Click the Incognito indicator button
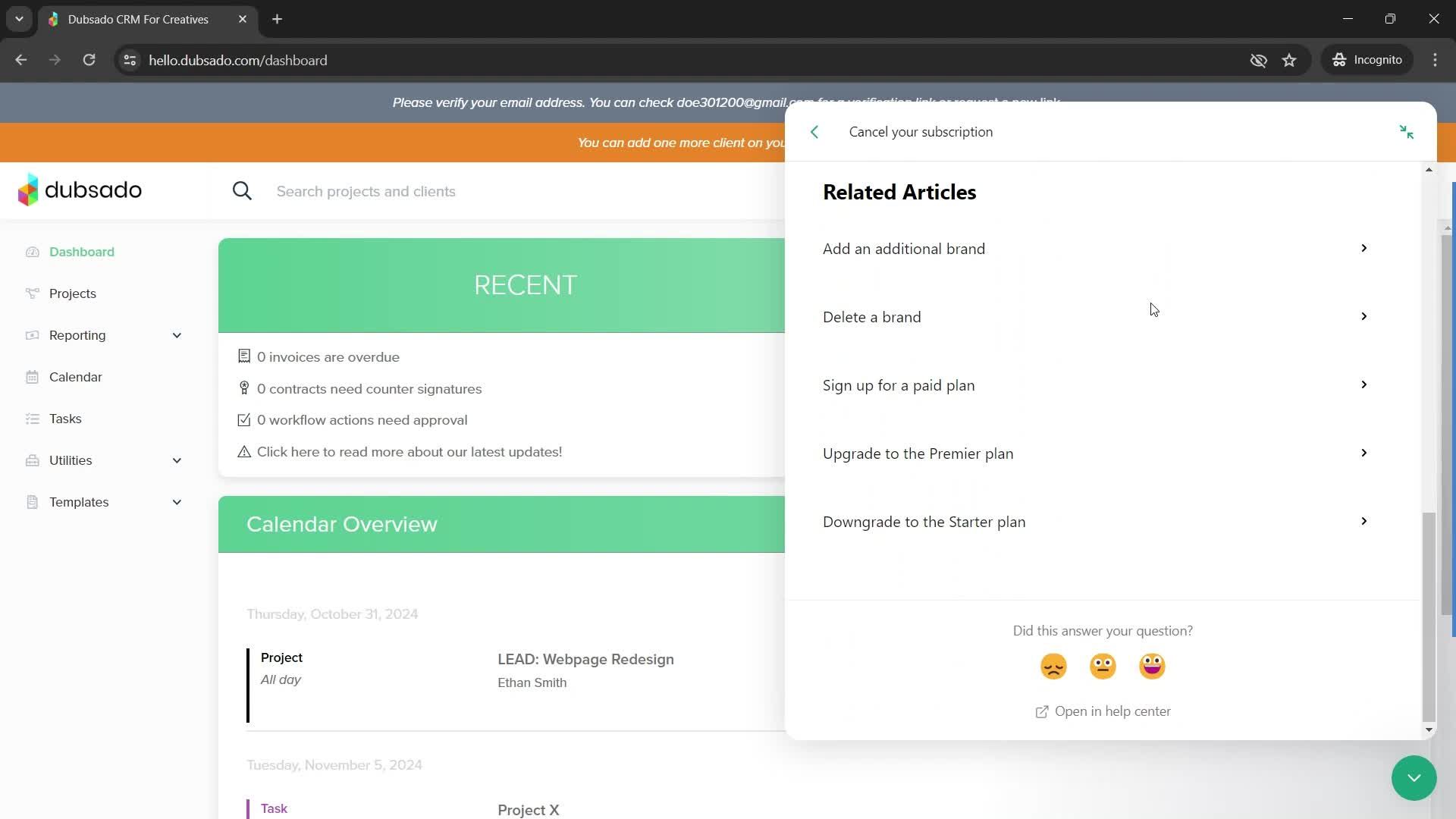This screenshot has height=819, width=1456. [x=1368, y=60]
